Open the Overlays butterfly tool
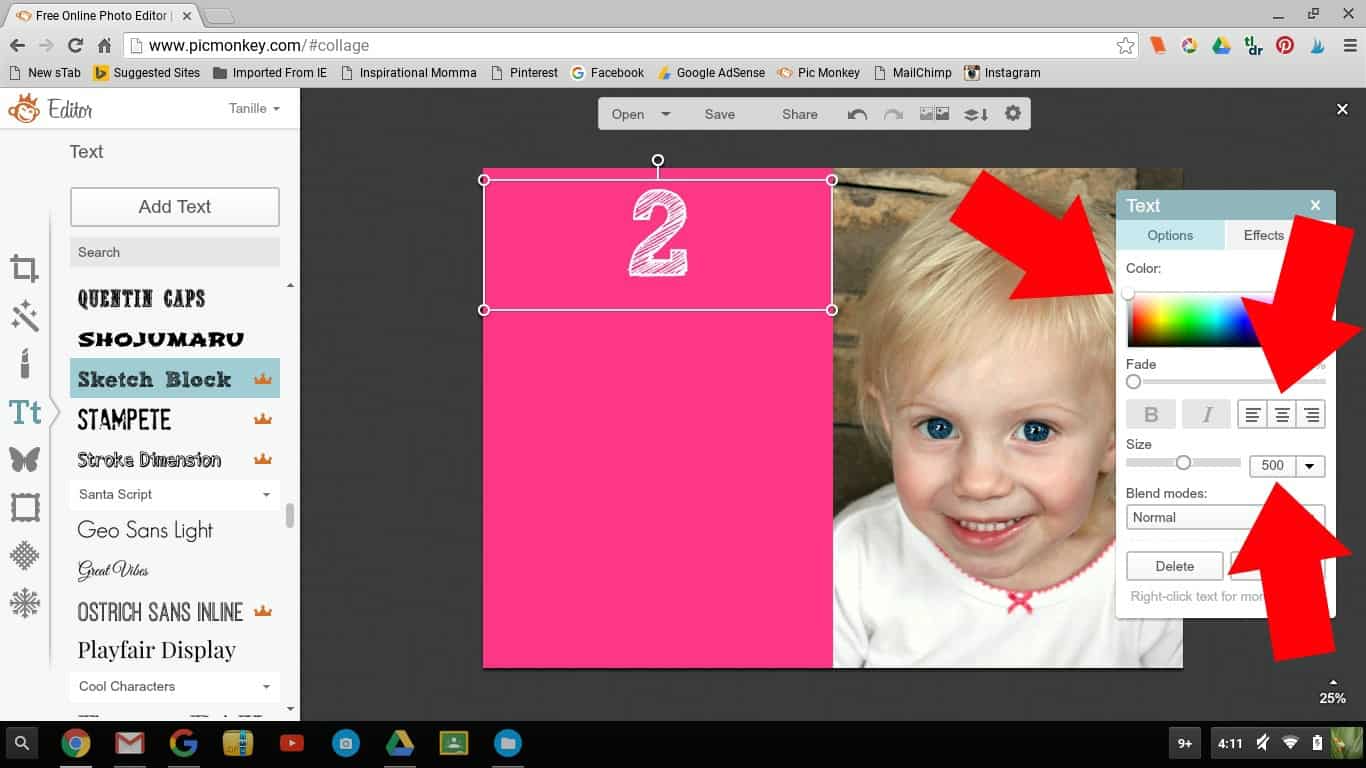 [24, 459]
